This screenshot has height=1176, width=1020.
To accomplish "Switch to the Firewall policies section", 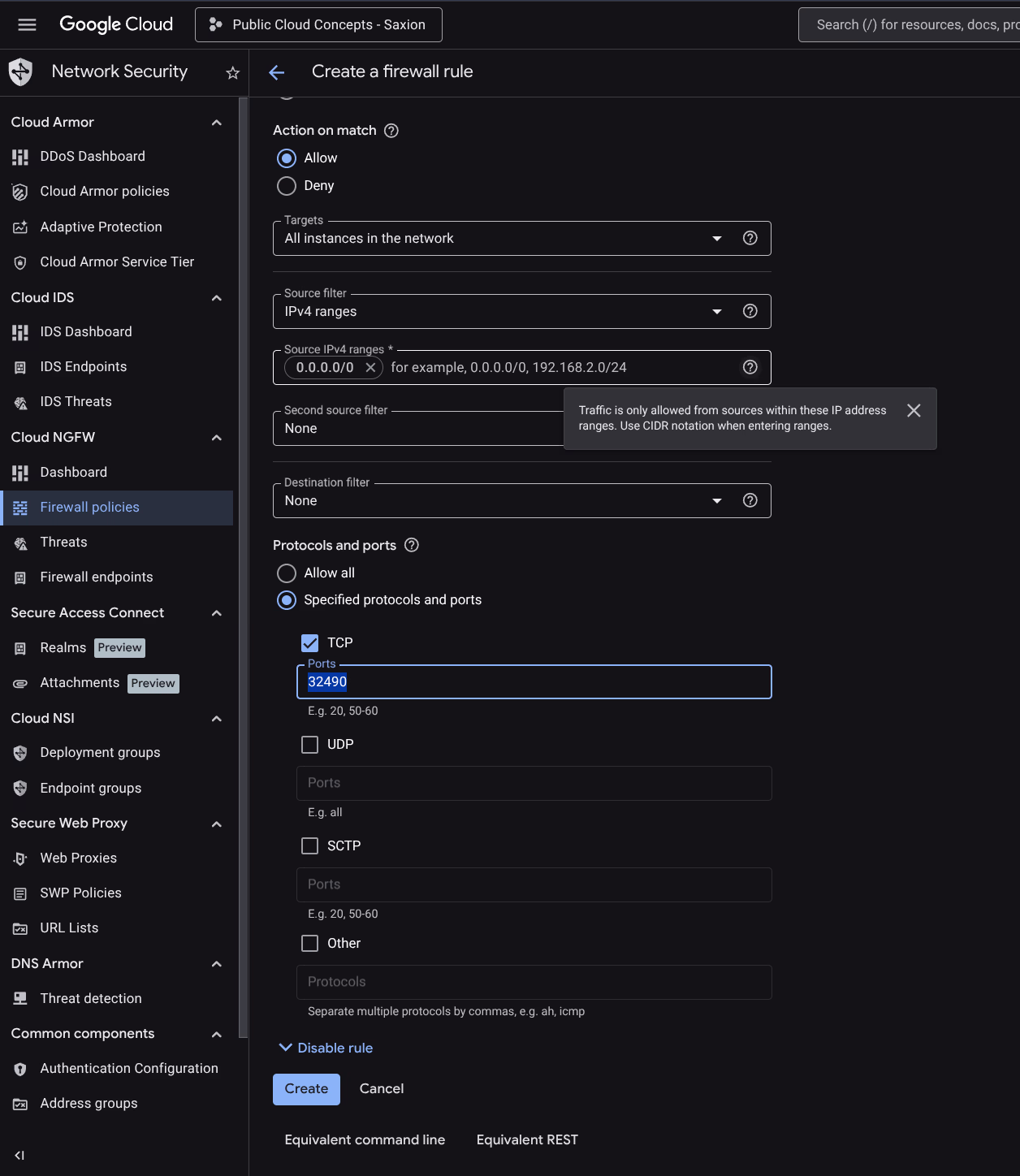I will pos(89,507).
